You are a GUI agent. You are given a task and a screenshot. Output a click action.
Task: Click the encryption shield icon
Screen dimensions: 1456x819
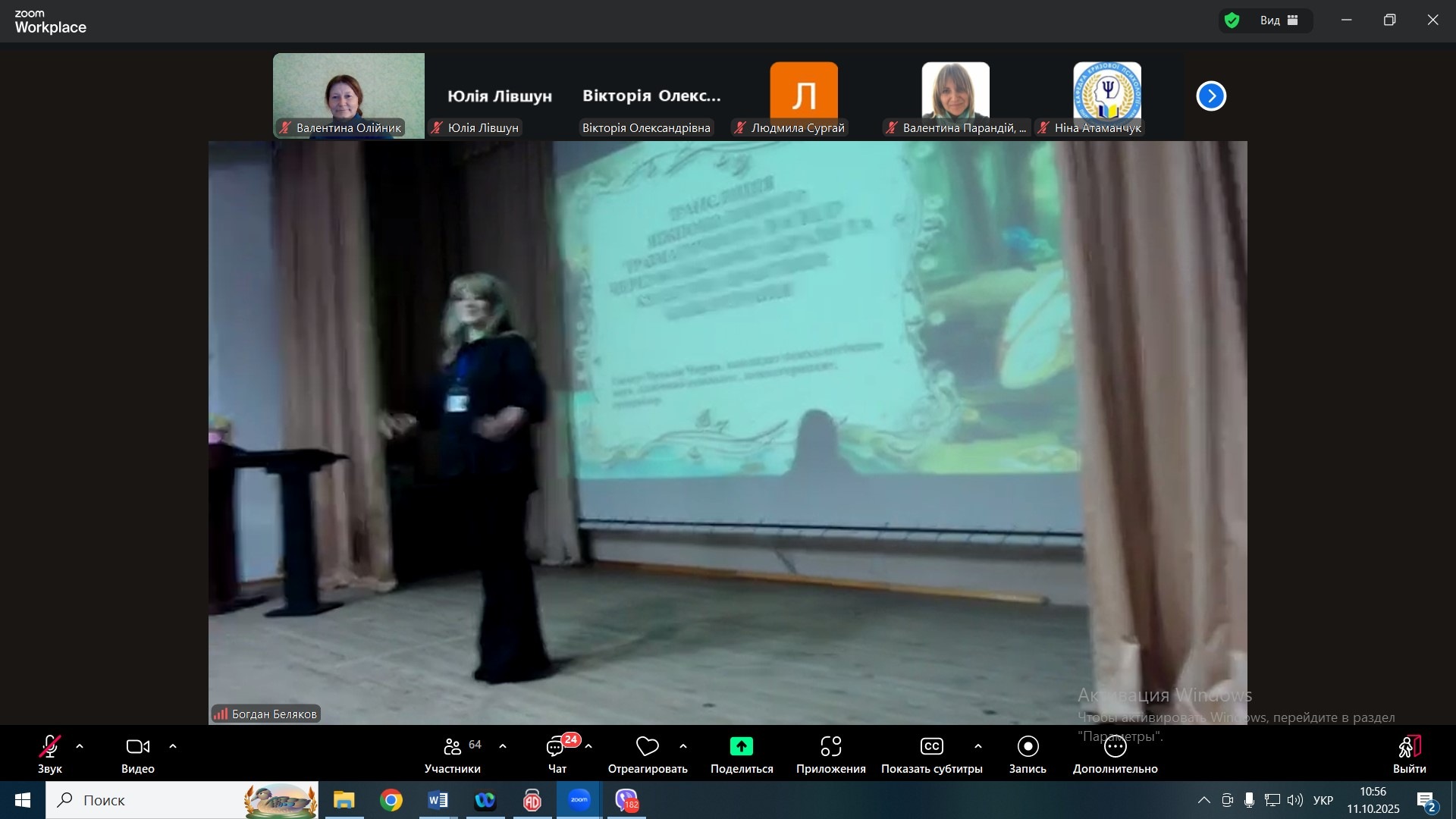tap(1232, 20)
